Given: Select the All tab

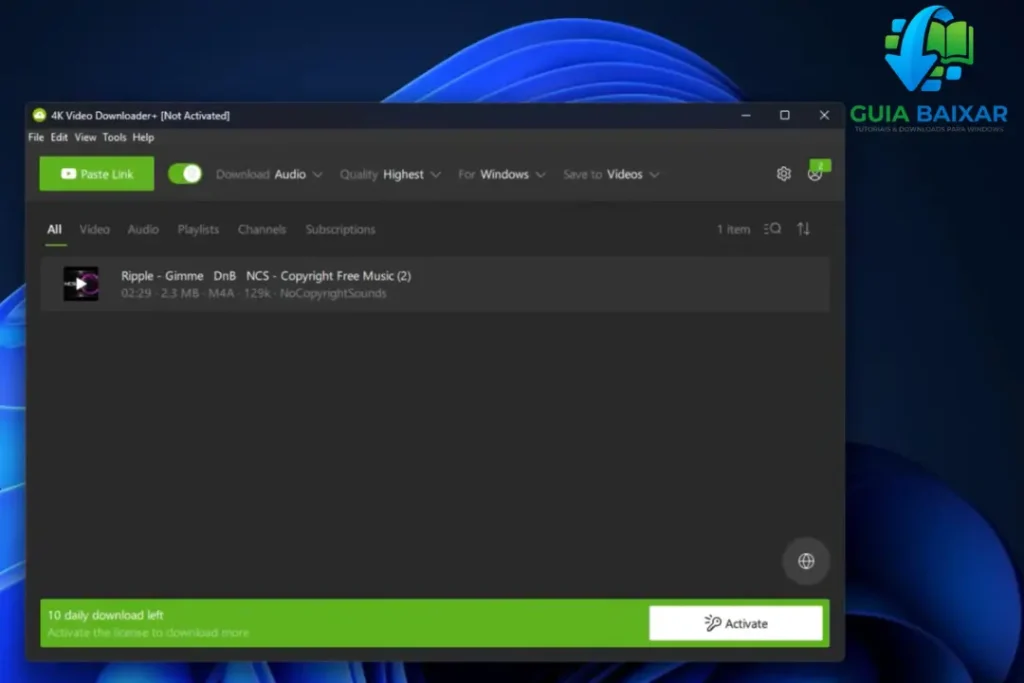Looking at the screenshot, I should pyautogui.click(x=54, y=229).
